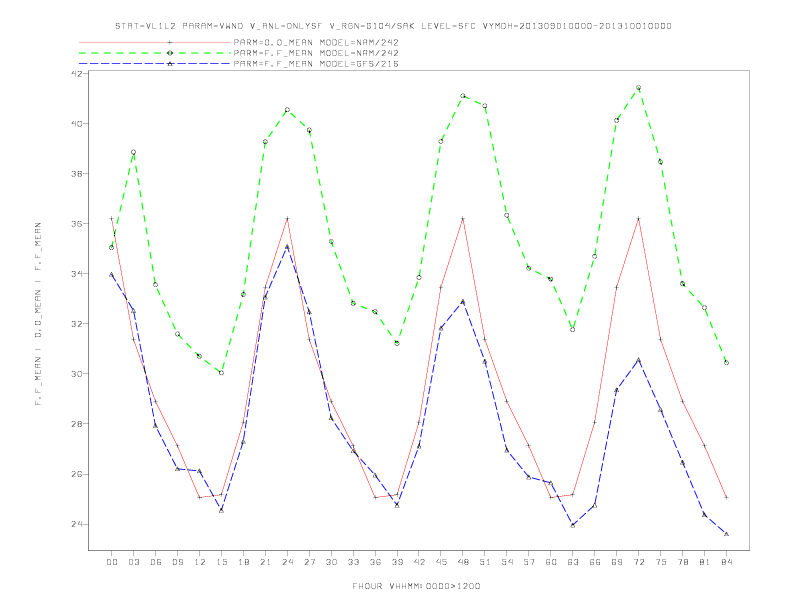
Task: Click red O.O_MEAN plus marker at hour 24
Action: click(287, 219)
